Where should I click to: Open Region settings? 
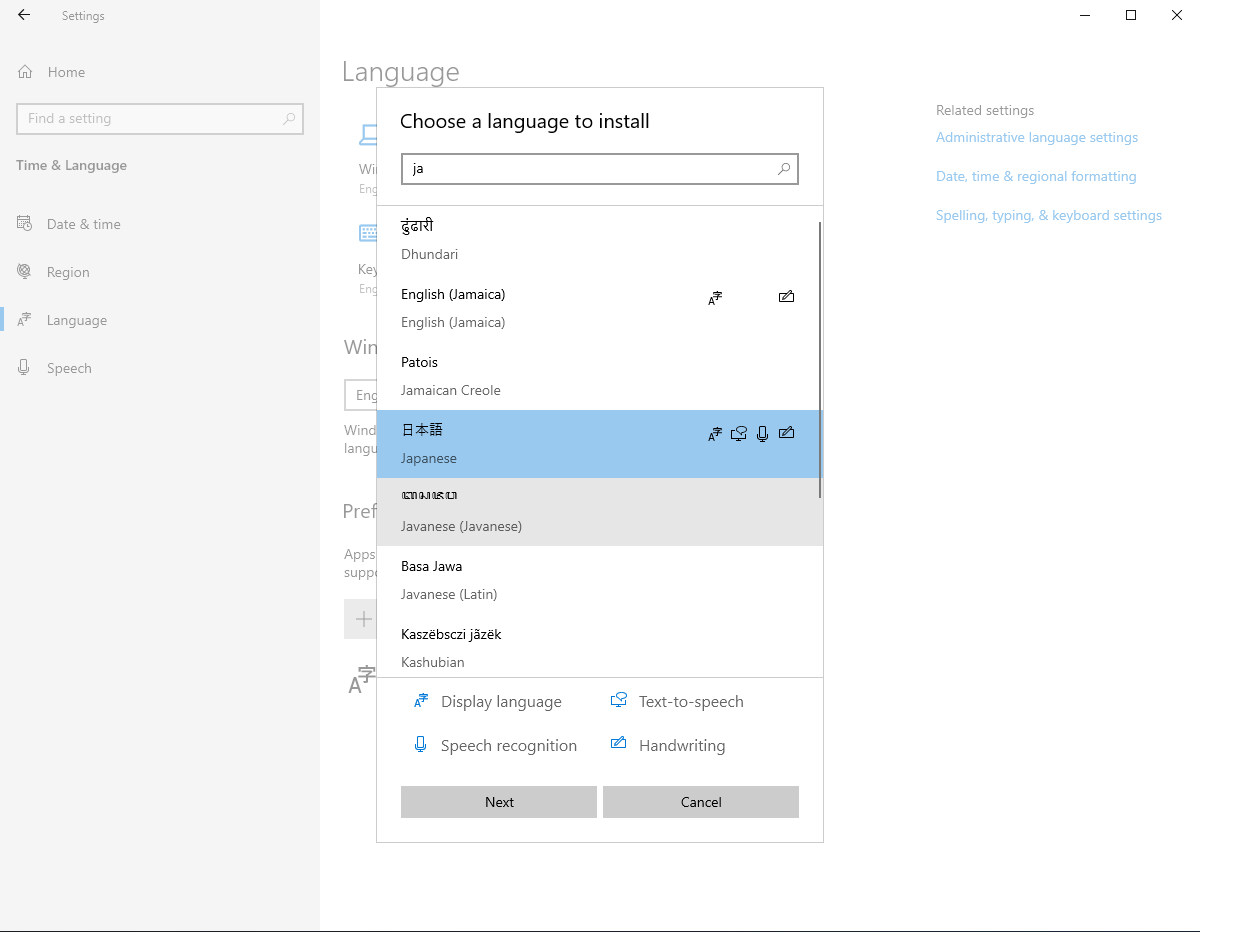[160, 272]
